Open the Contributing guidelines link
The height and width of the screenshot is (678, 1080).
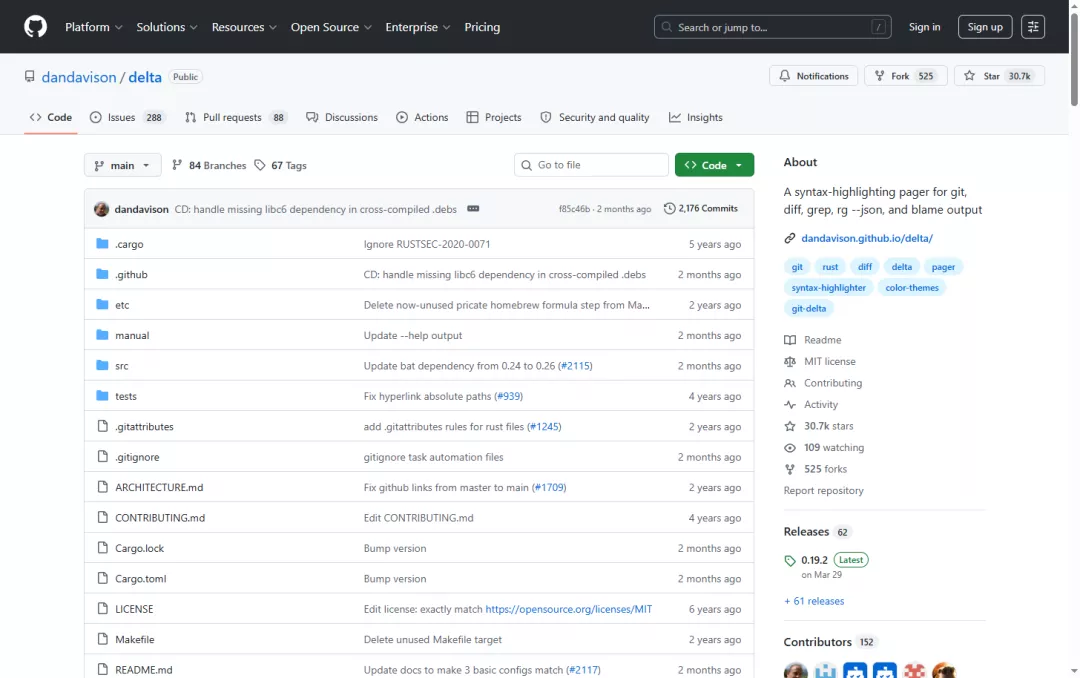point(823,383)
